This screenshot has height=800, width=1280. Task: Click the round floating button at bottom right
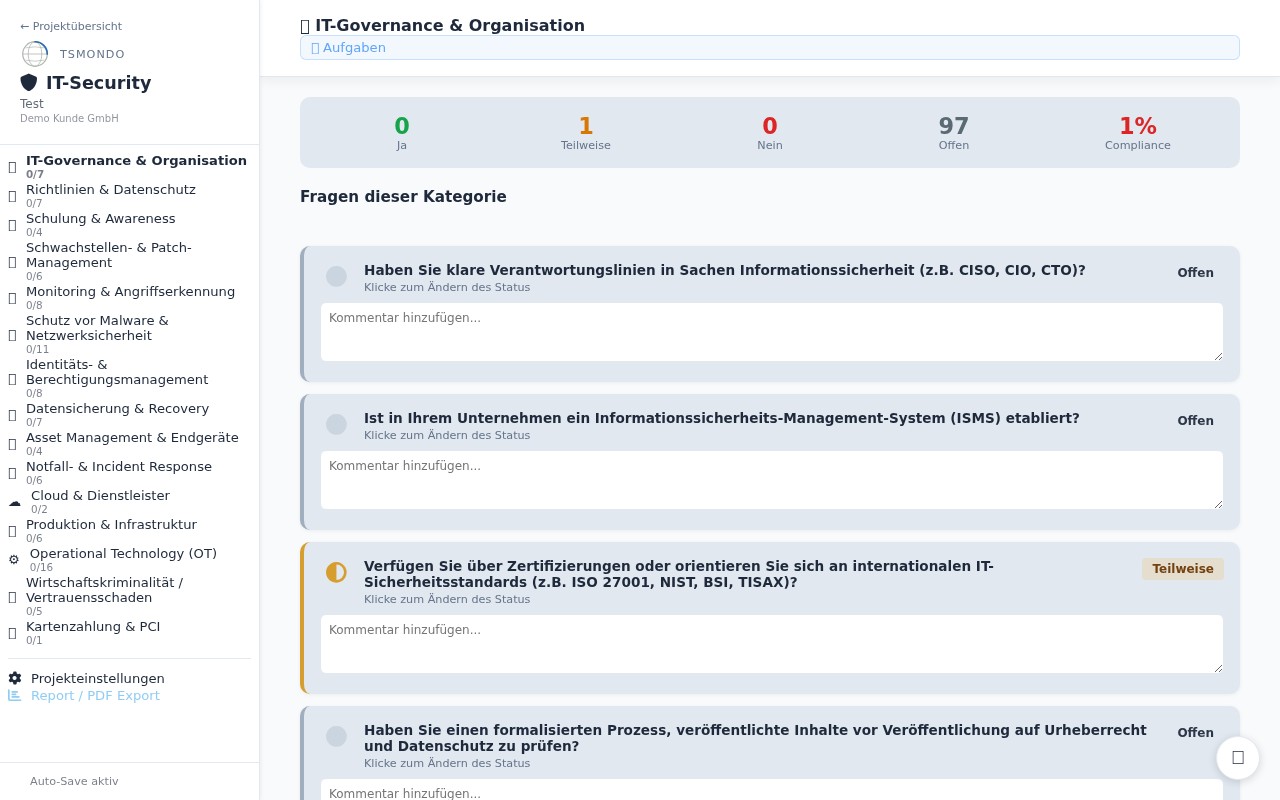[1238, 758]
